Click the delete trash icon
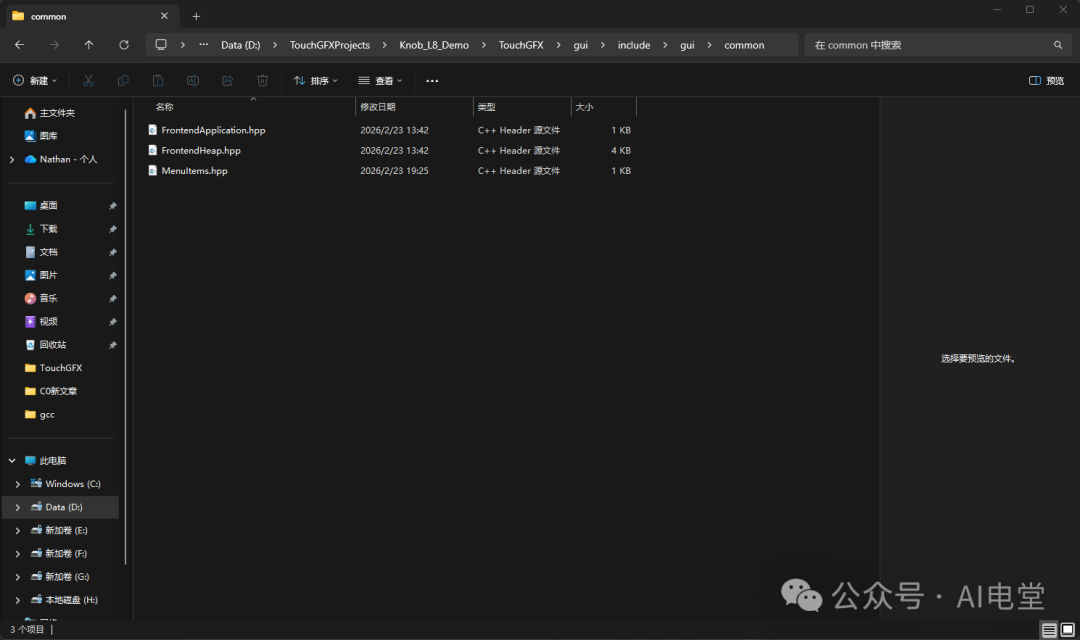Viewport: 1080px width, 640px height. pos(262,81)
